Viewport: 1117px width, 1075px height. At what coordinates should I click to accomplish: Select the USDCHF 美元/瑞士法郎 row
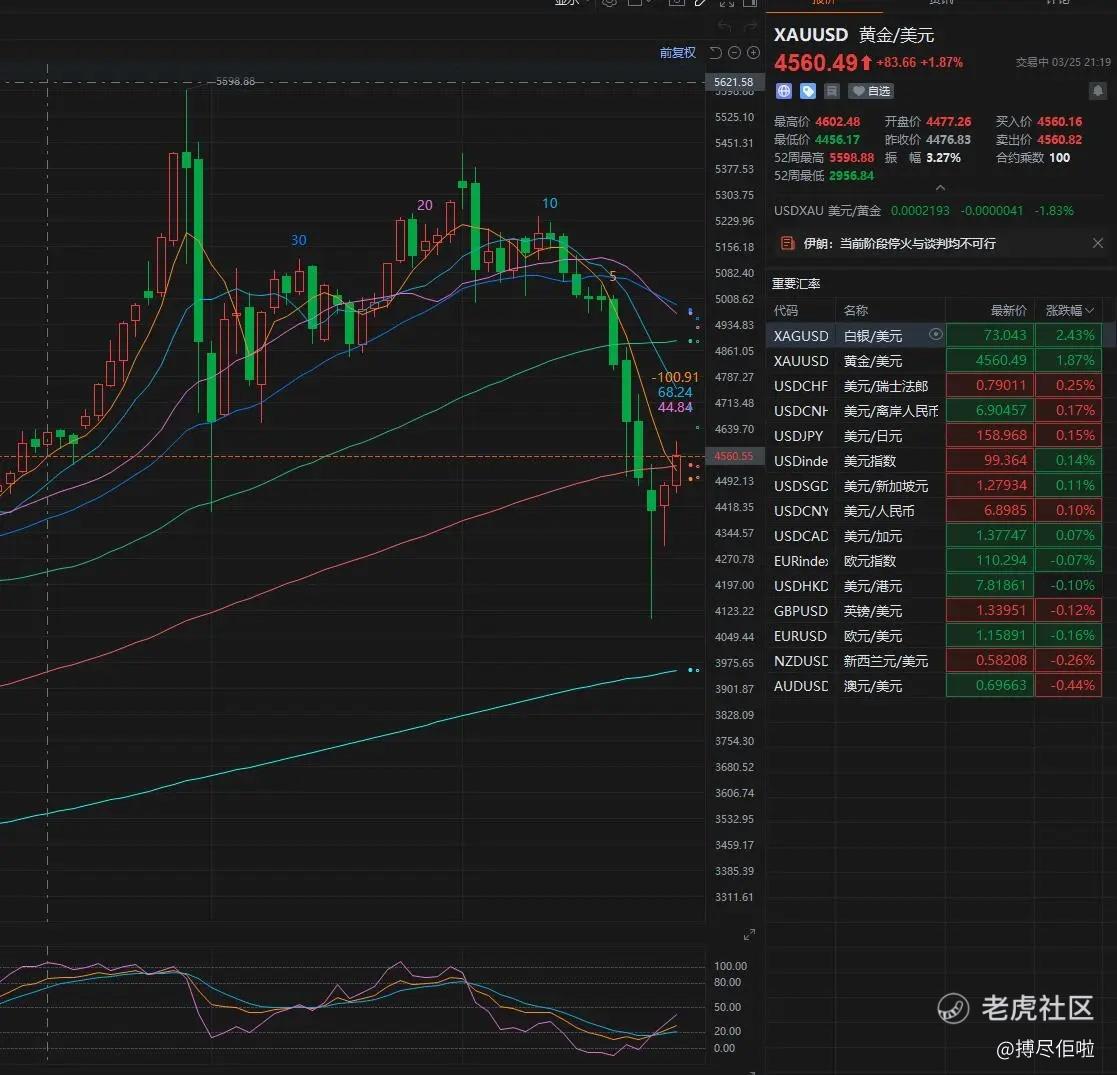(x=934, y=385)
